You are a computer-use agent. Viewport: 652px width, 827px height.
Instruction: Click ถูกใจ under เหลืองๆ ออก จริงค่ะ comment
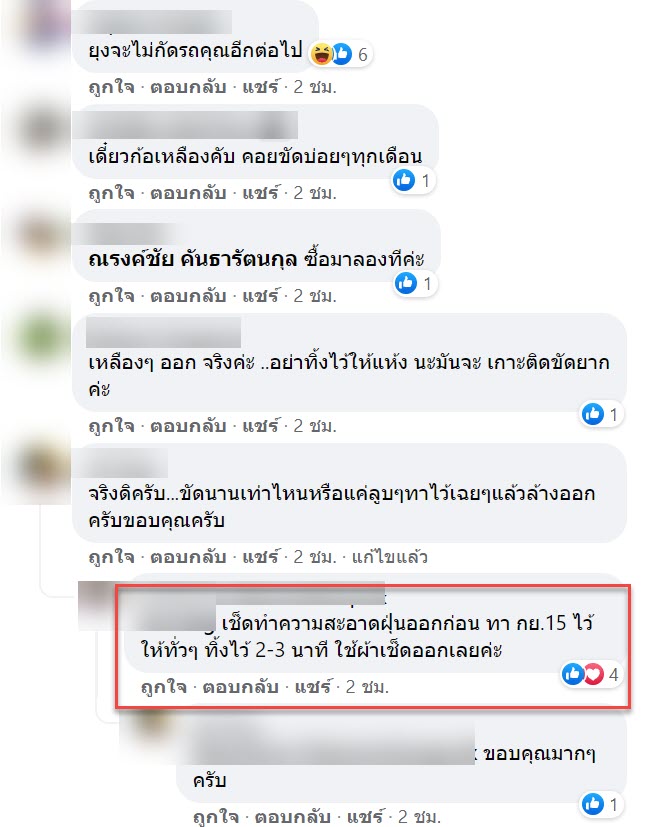click(x=111, y=426)
